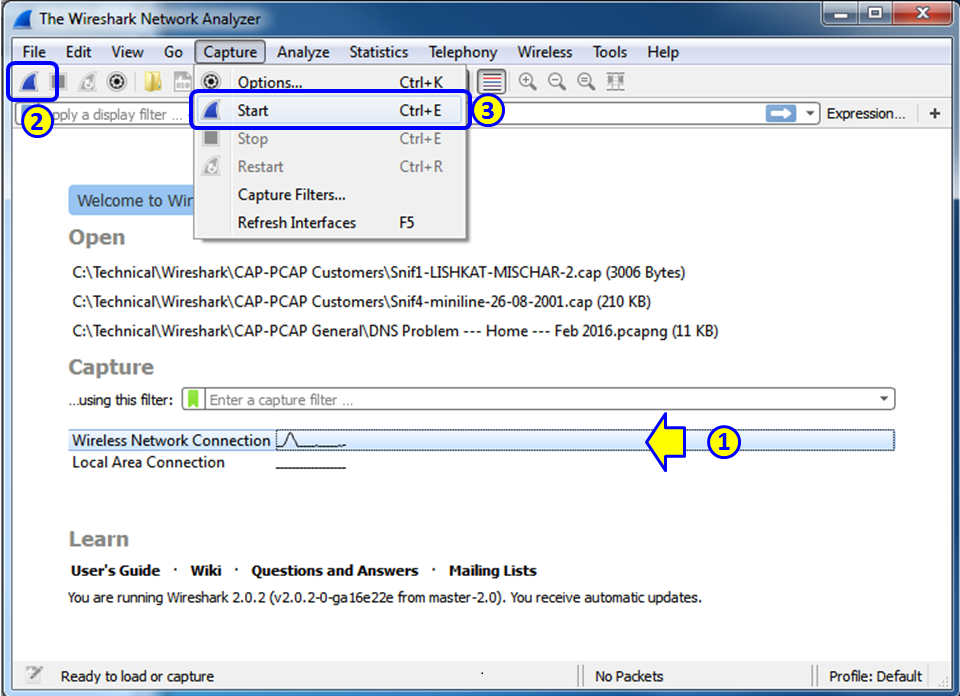
Task: Open the Help menu
Action: [x=663, y=52]
